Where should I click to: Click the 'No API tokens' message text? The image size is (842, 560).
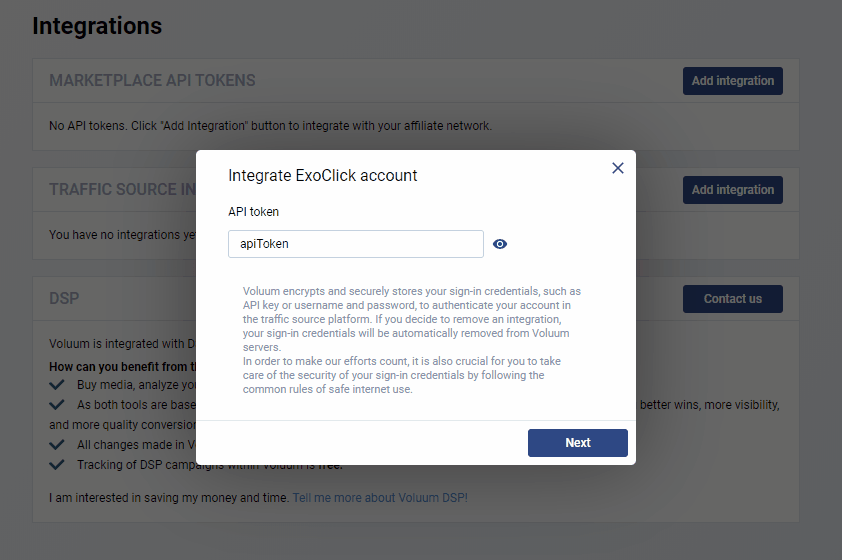click(270, 126)
